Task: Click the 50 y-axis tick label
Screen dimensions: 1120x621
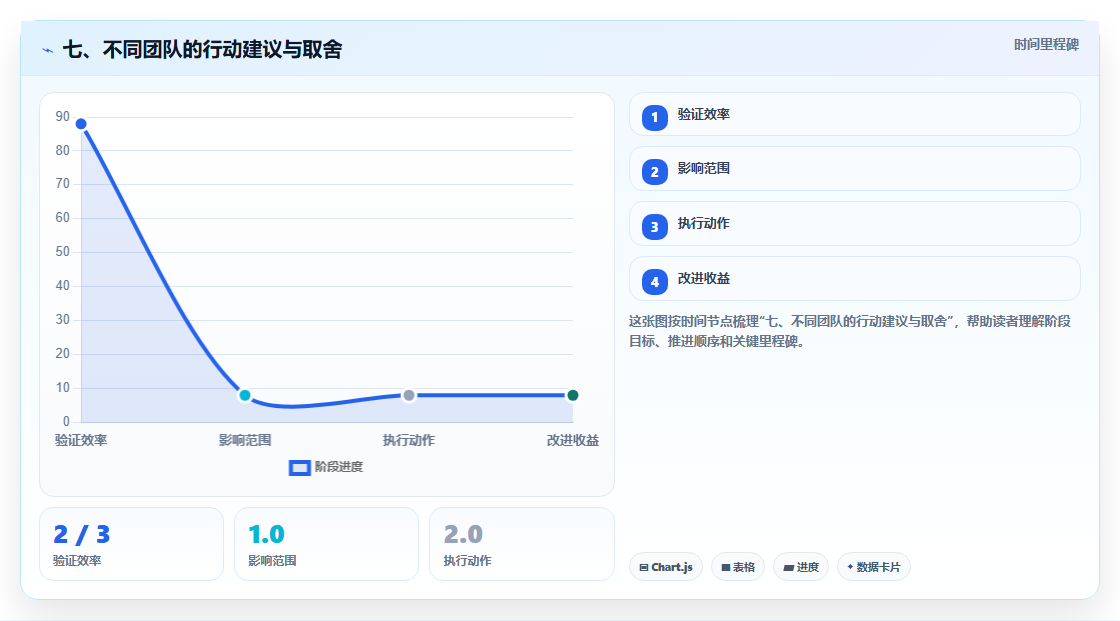Action: pos(63,252)
